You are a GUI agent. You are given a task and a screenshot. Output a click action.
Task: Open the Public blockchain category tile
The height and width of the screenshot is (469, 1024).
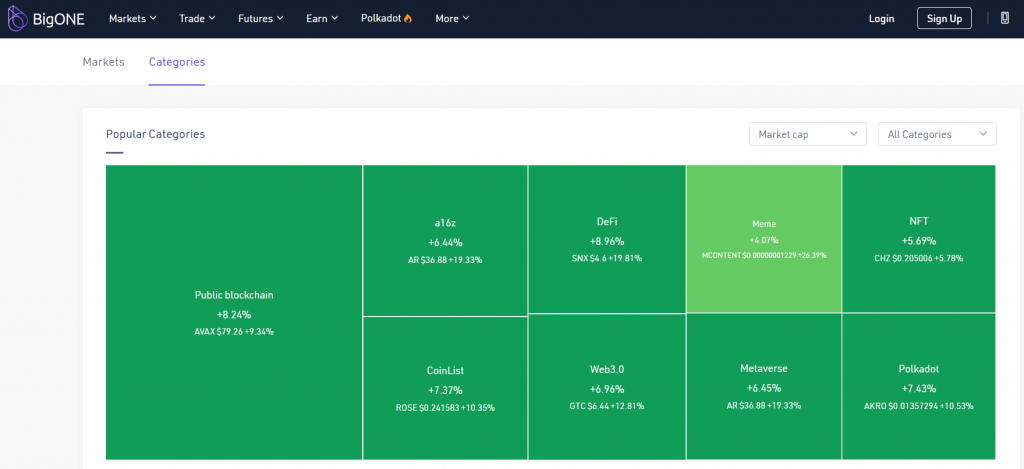(x=234, y=312)
